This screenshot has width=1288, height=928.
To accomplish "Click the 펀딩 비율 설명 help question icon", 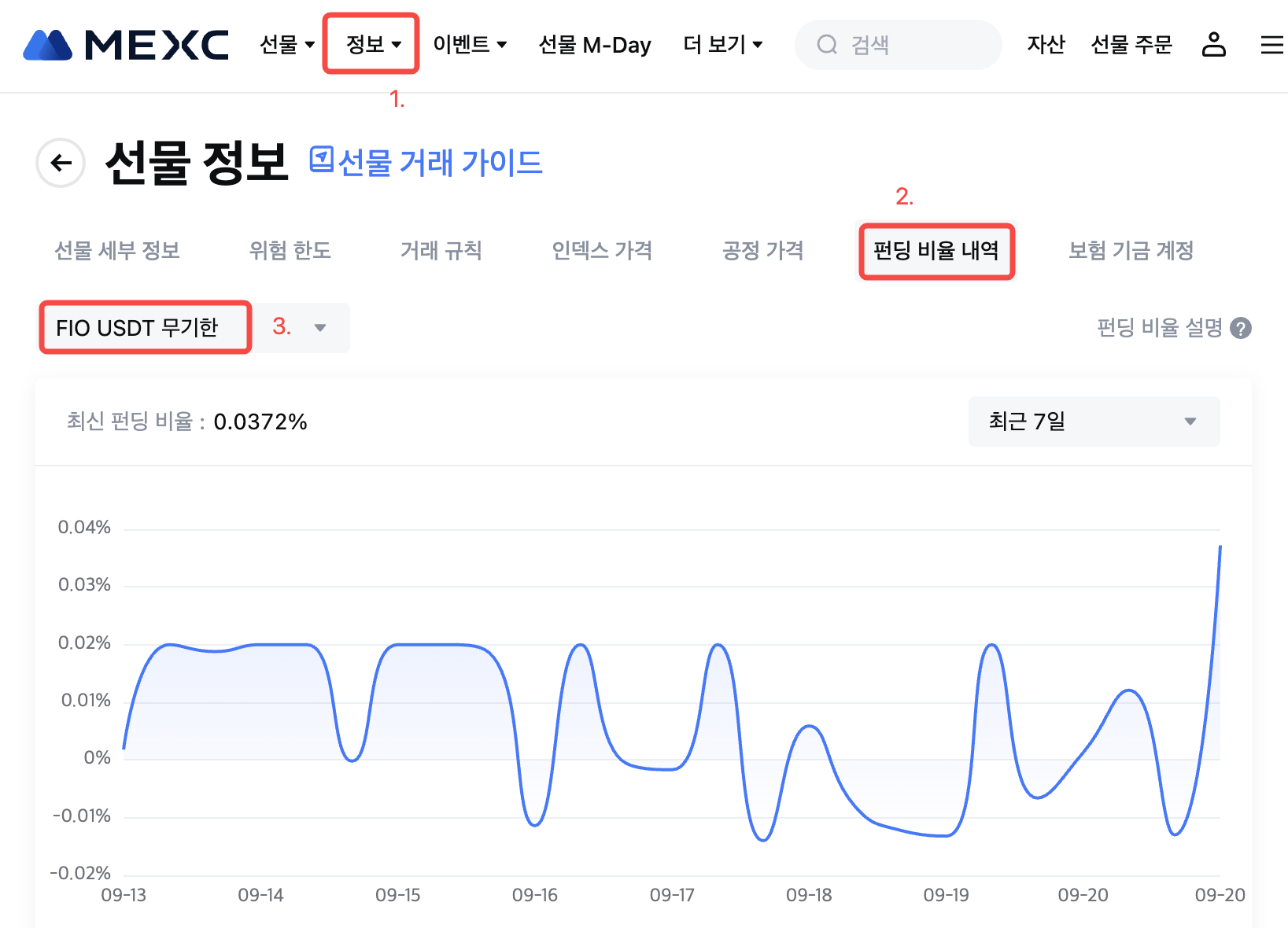I will pos(1241,328).
